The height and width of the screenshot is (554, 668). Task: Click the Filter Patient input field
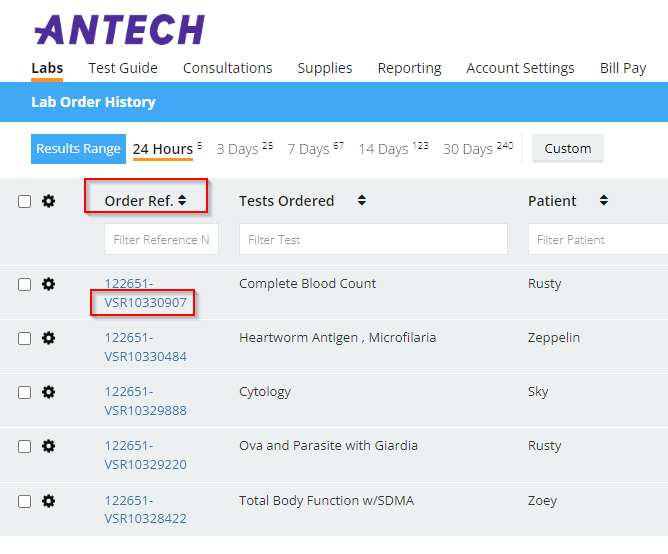coord(598,240)
